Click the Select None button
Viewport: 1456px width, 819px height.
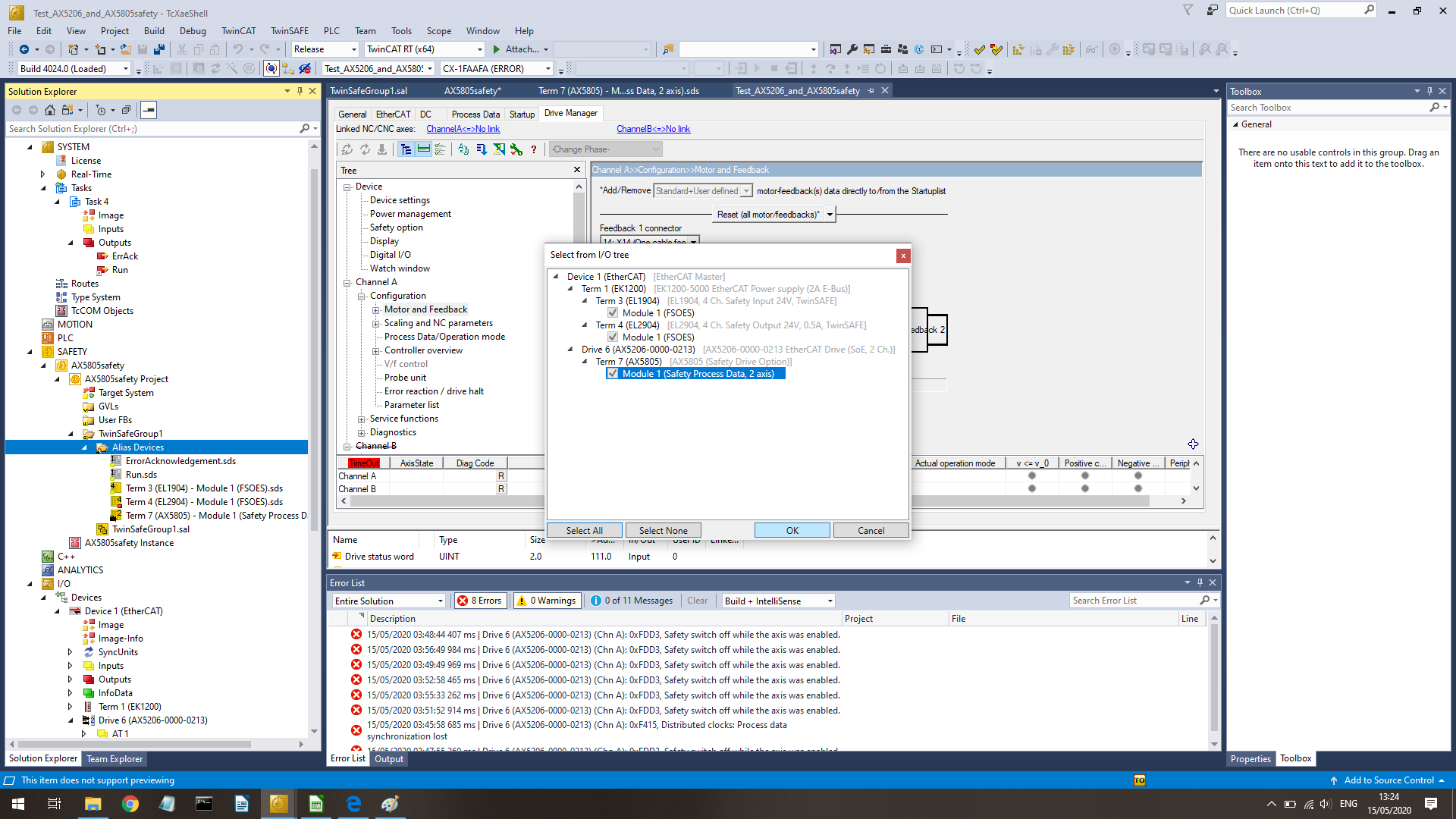pyautogui.click(x=663, y=531)
